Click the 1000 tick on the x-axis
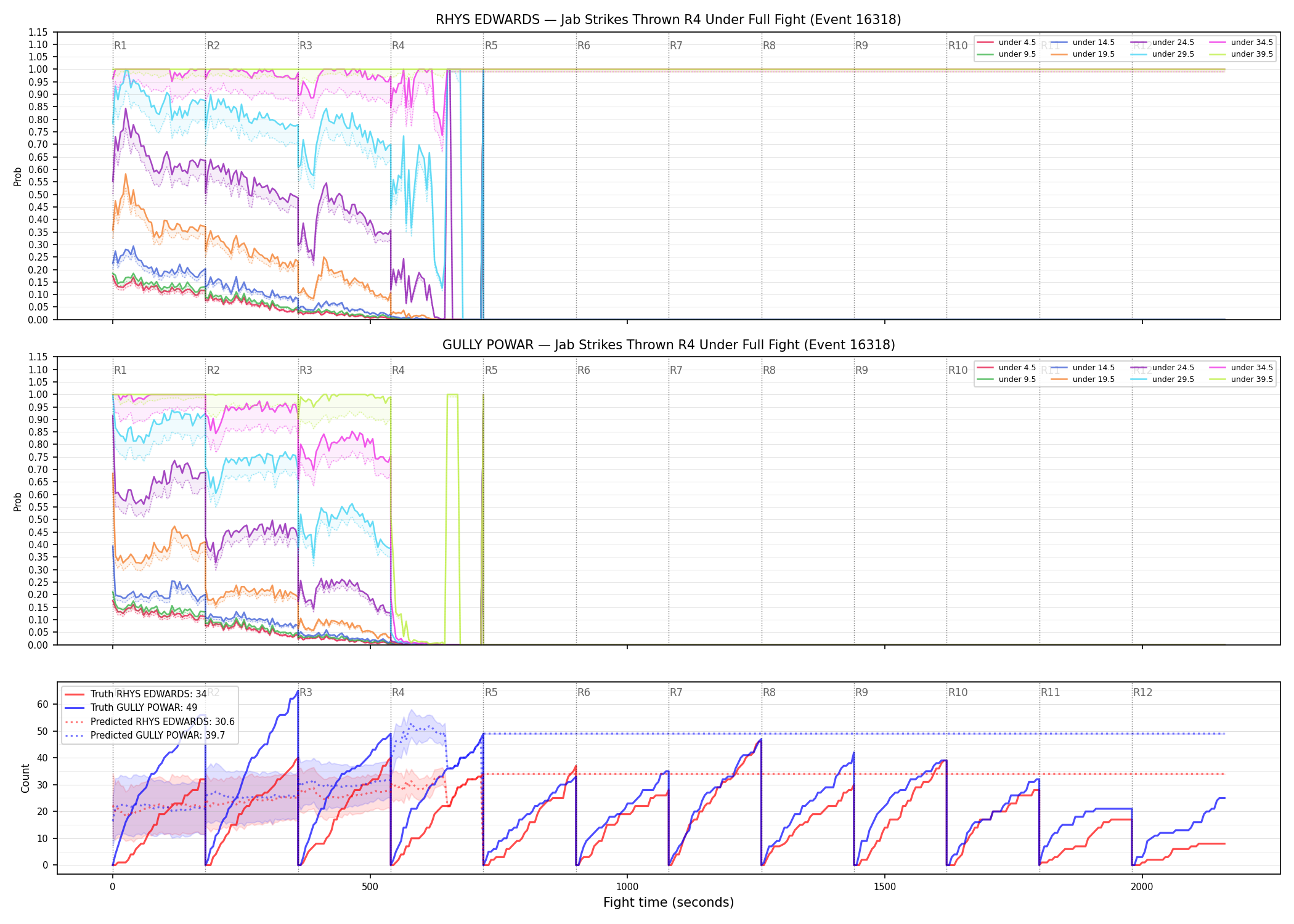Screen dimensions: 1294x924 [627, 886]
